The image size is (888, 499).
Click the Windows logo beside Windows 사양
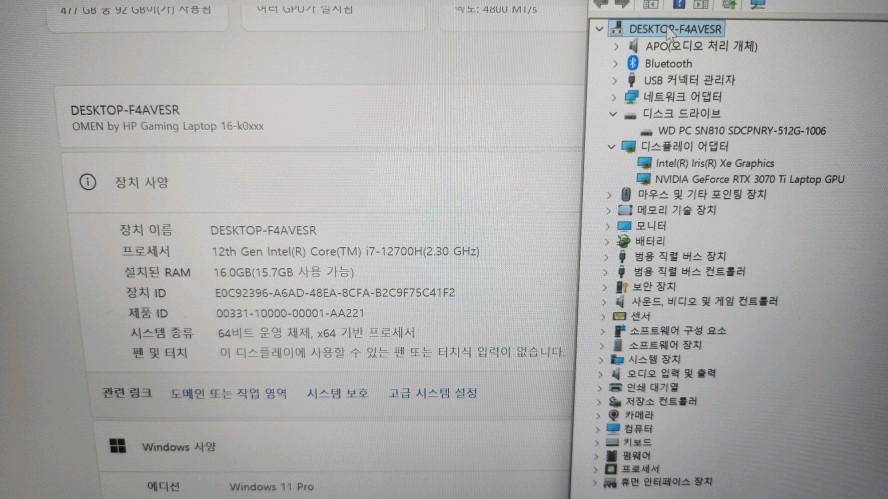(118, 446)
